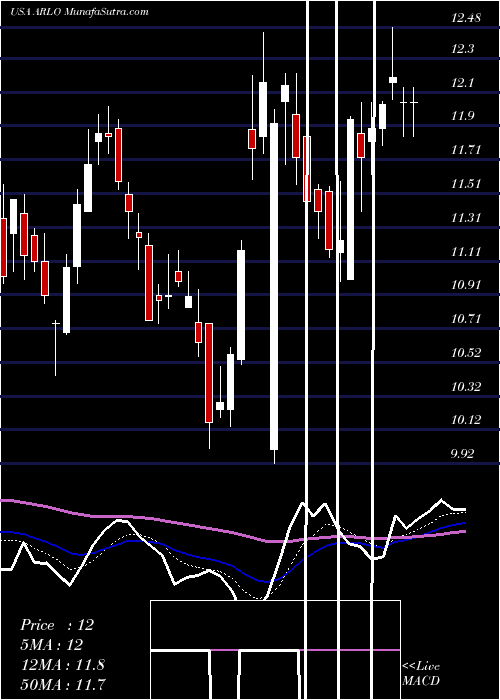Click the 'USA ARLO MunafaSutra.com' chart title

point(79,12)
